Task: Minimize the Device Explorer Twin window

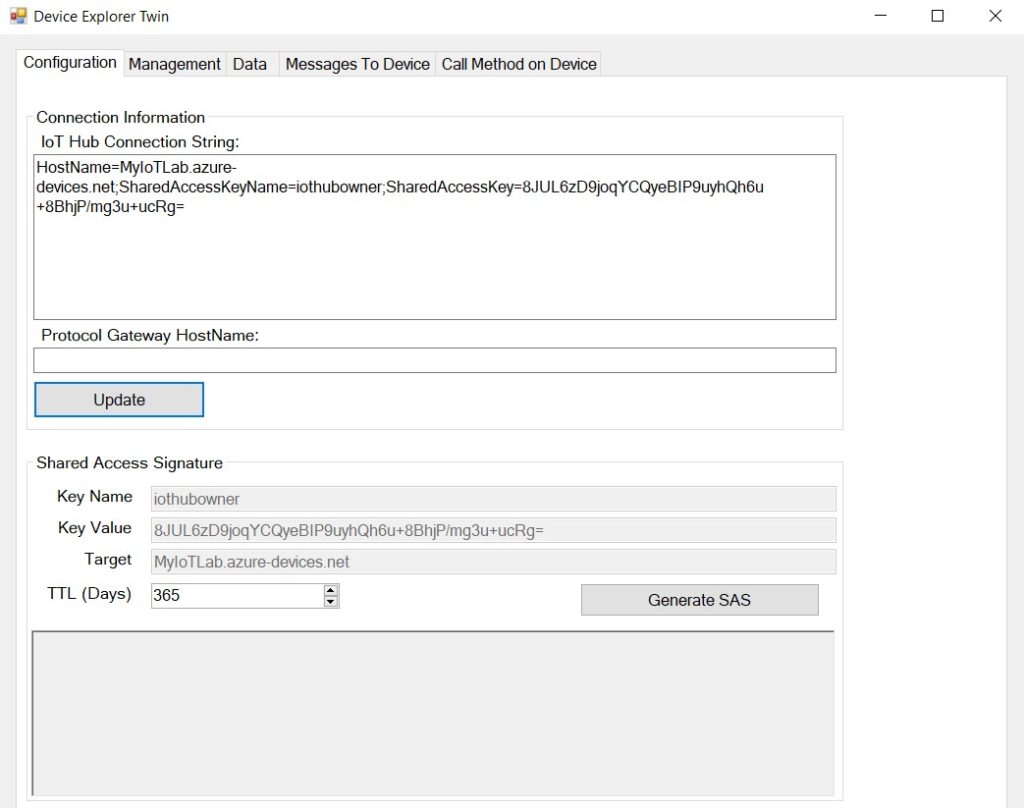Action: 877,16
